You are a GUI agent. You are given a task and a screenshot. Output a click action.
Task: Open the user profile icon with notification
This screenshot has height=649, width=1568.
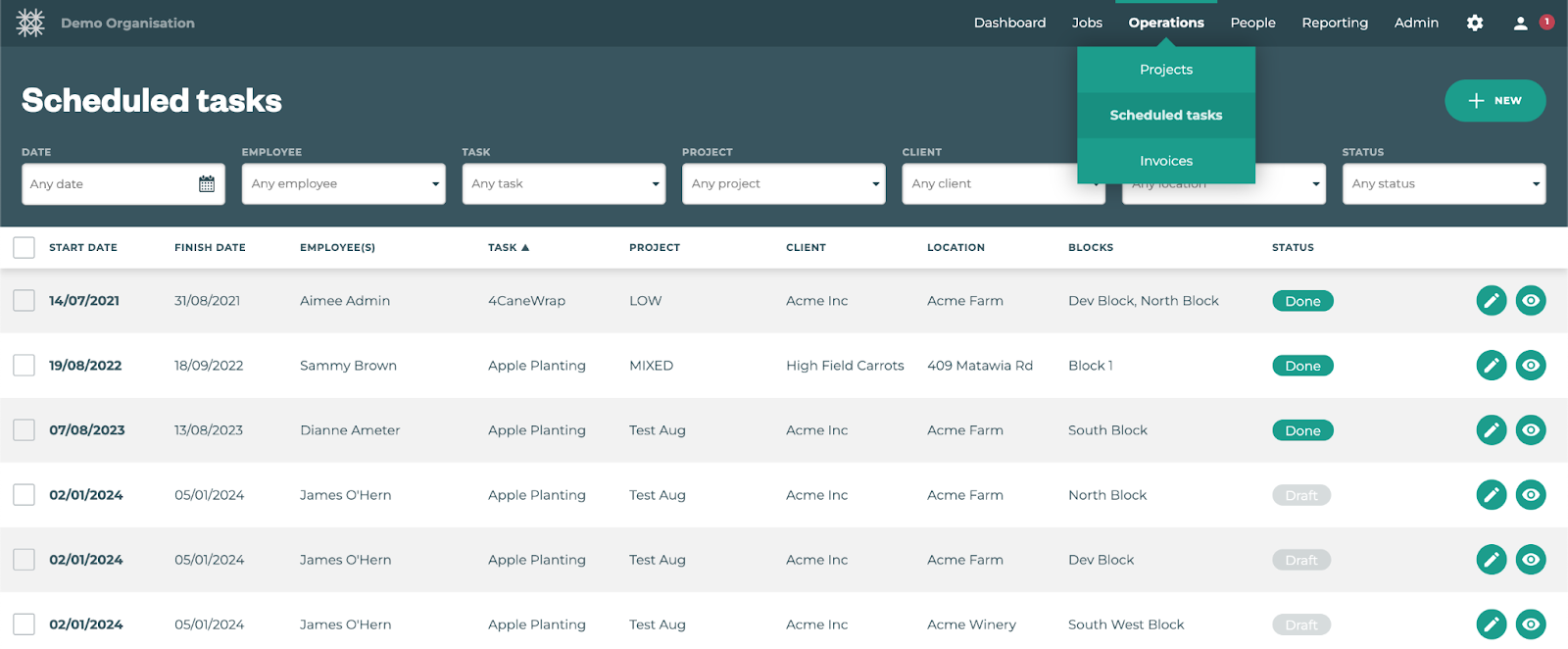tap(1520, 23)
